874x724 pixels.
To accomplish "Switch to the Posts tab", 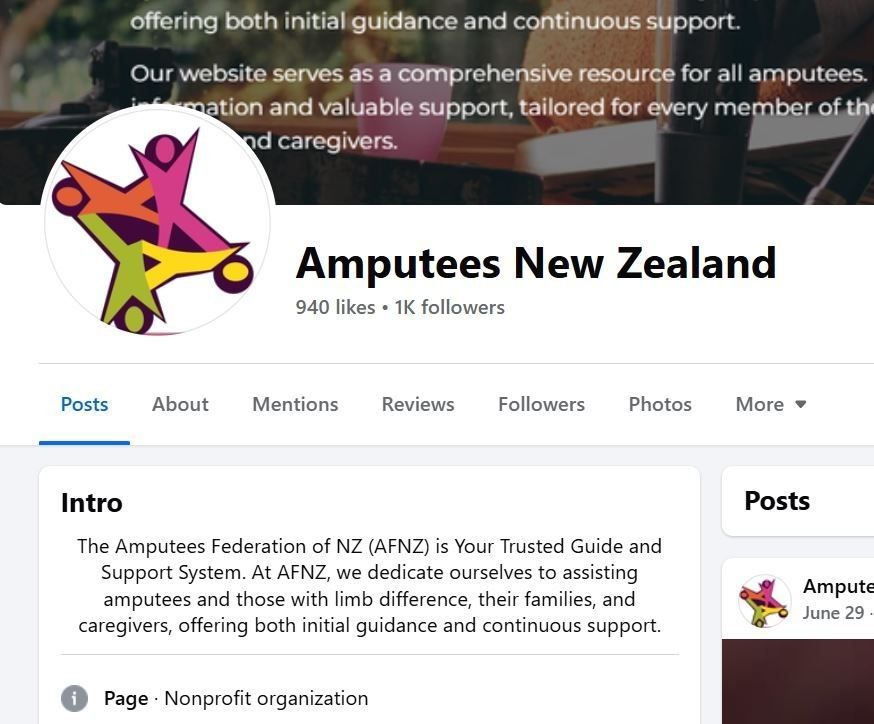I will (84, 404).
